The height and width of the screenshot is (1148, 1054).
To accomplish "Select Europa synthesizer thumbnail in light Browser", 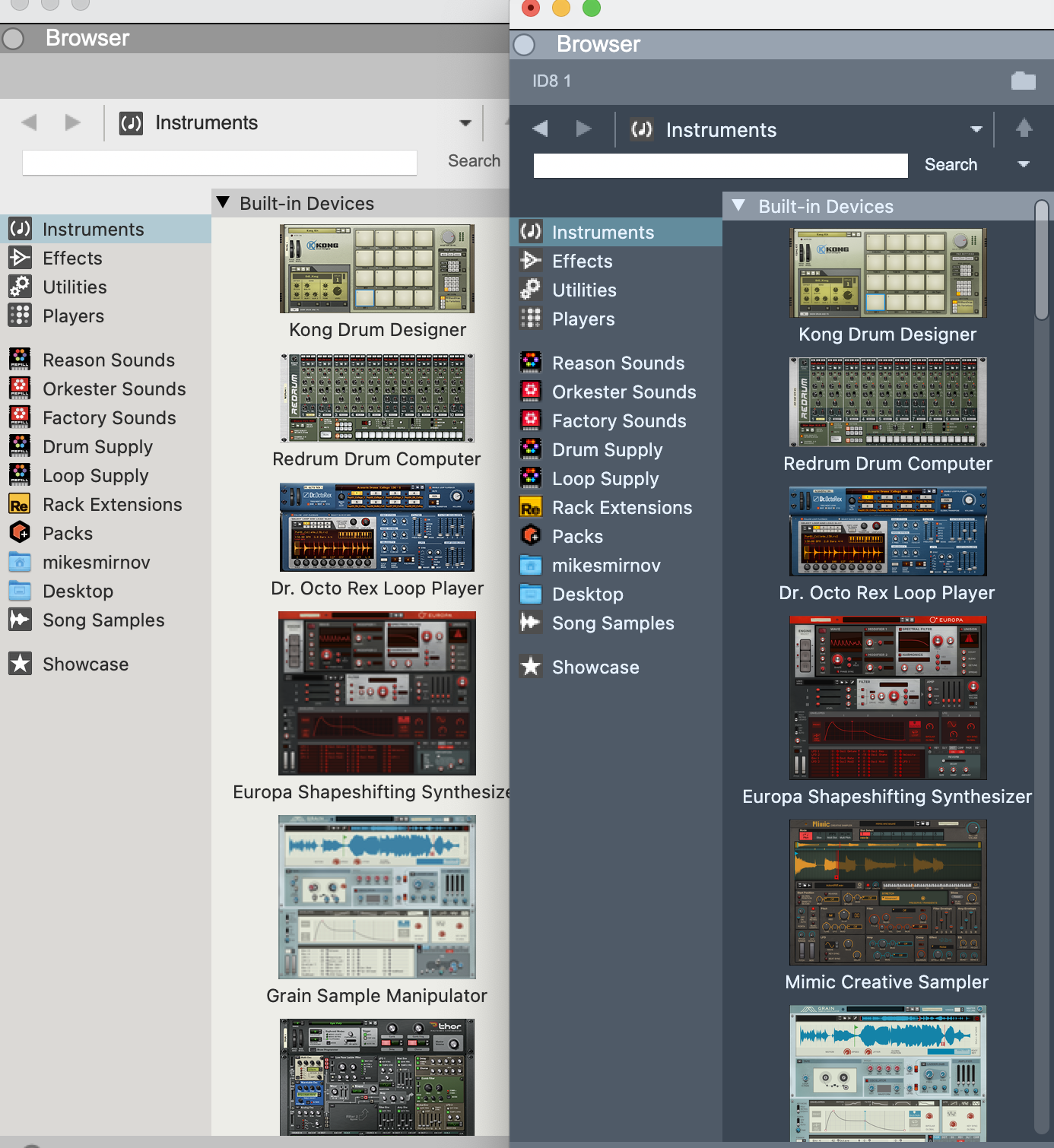I will (x=377, y=693).
